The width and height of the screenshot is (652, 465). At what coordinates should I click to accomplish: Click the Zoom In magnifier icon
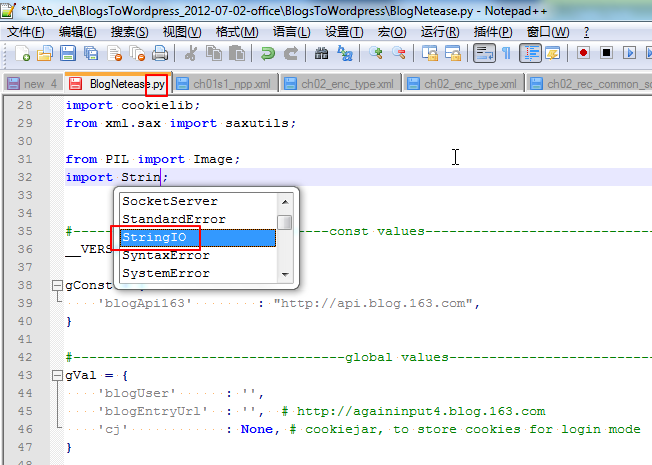coord(377,53)
